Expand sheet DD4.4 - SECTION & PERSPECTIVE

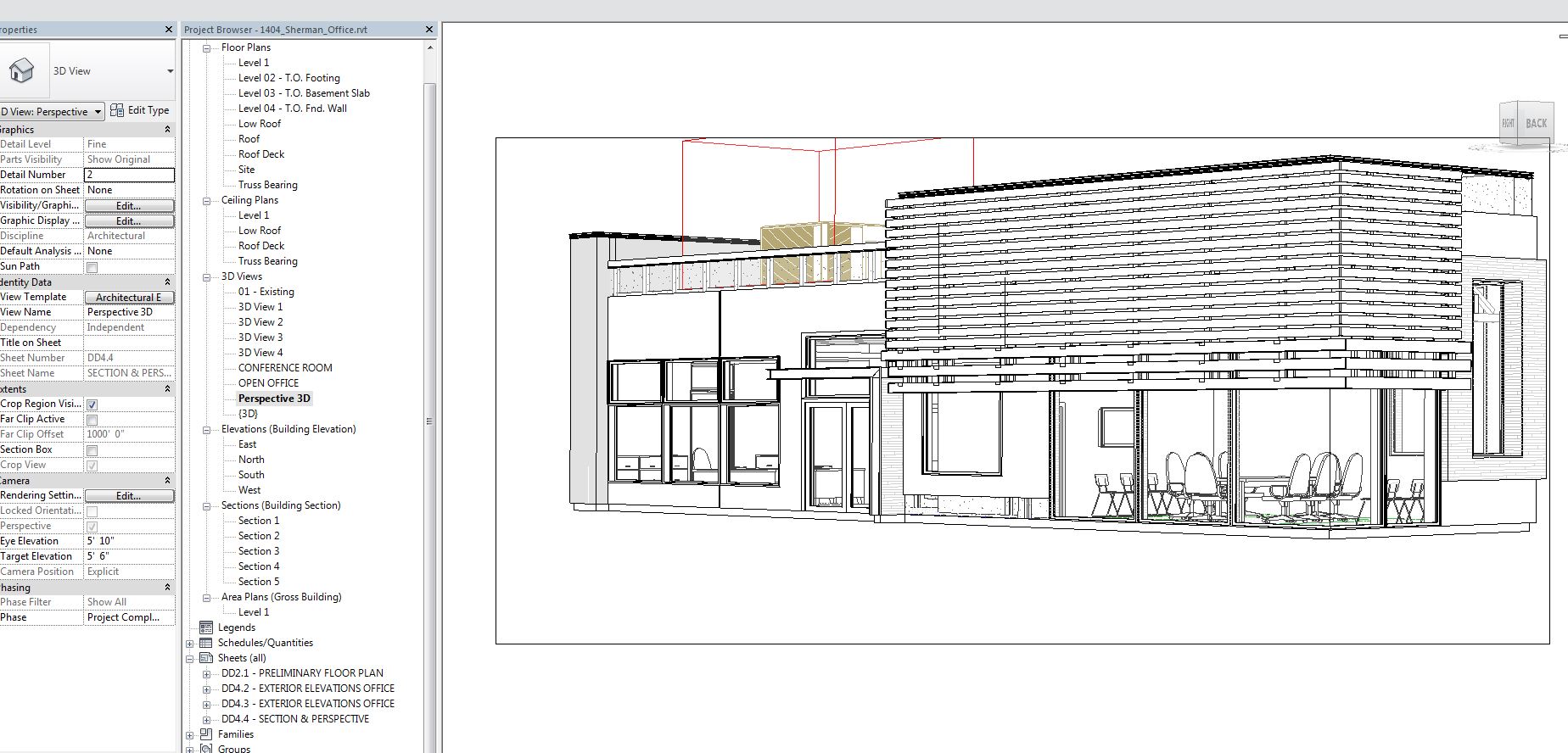pyautogui.click(x=206, y=720)
